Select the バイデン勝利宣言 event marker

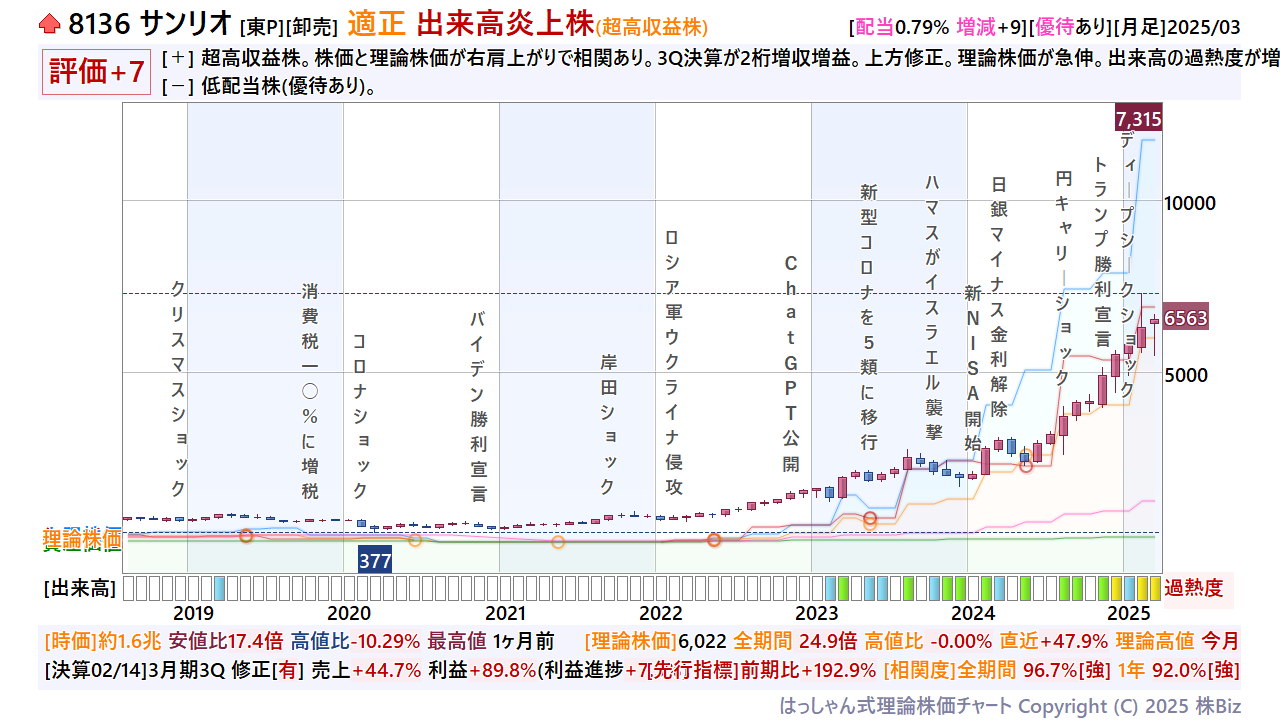click(478, 406)
